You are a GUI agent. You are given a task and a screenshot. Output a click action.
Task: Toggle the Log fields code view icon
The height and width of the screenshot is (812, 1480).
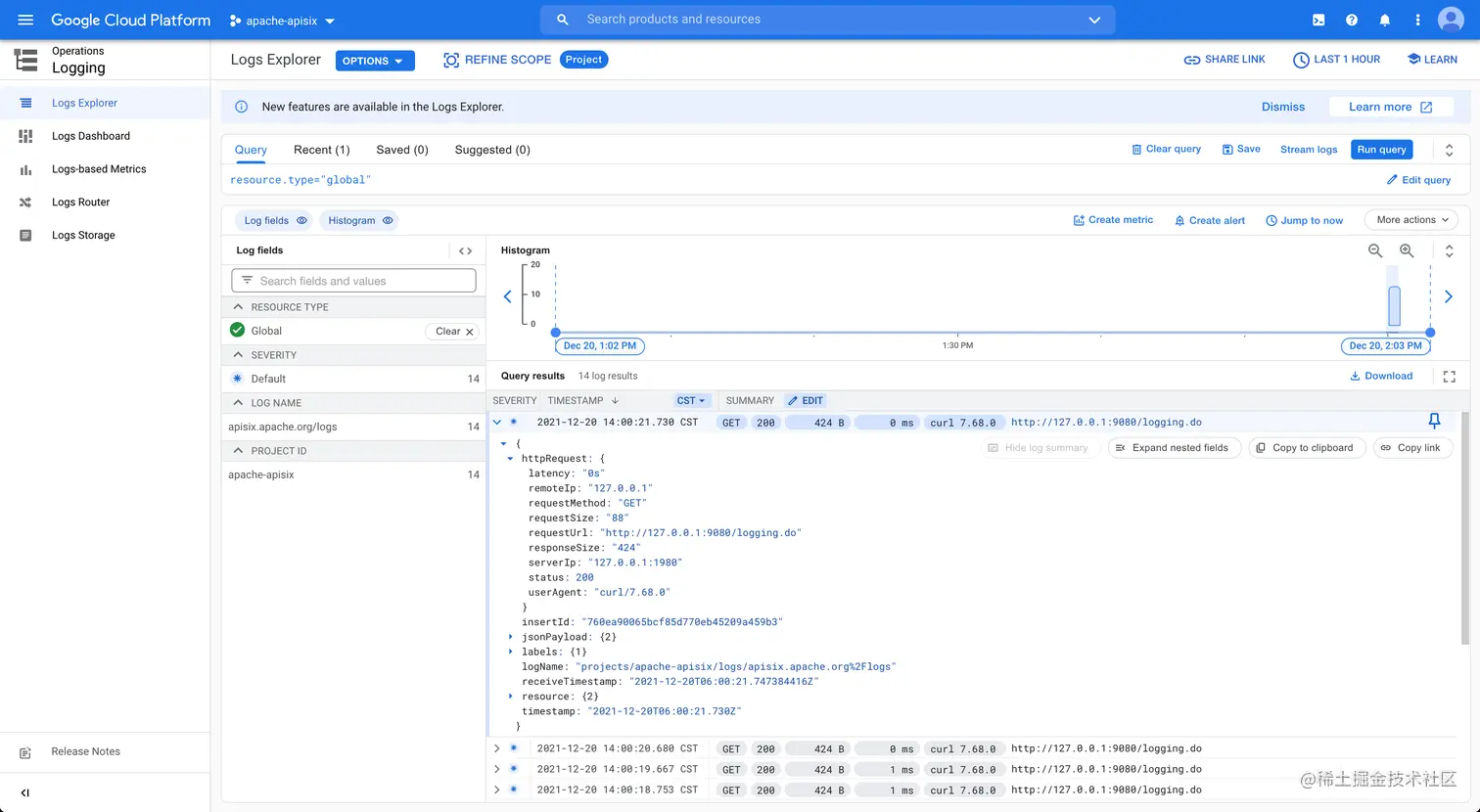[x=466, y=250]
